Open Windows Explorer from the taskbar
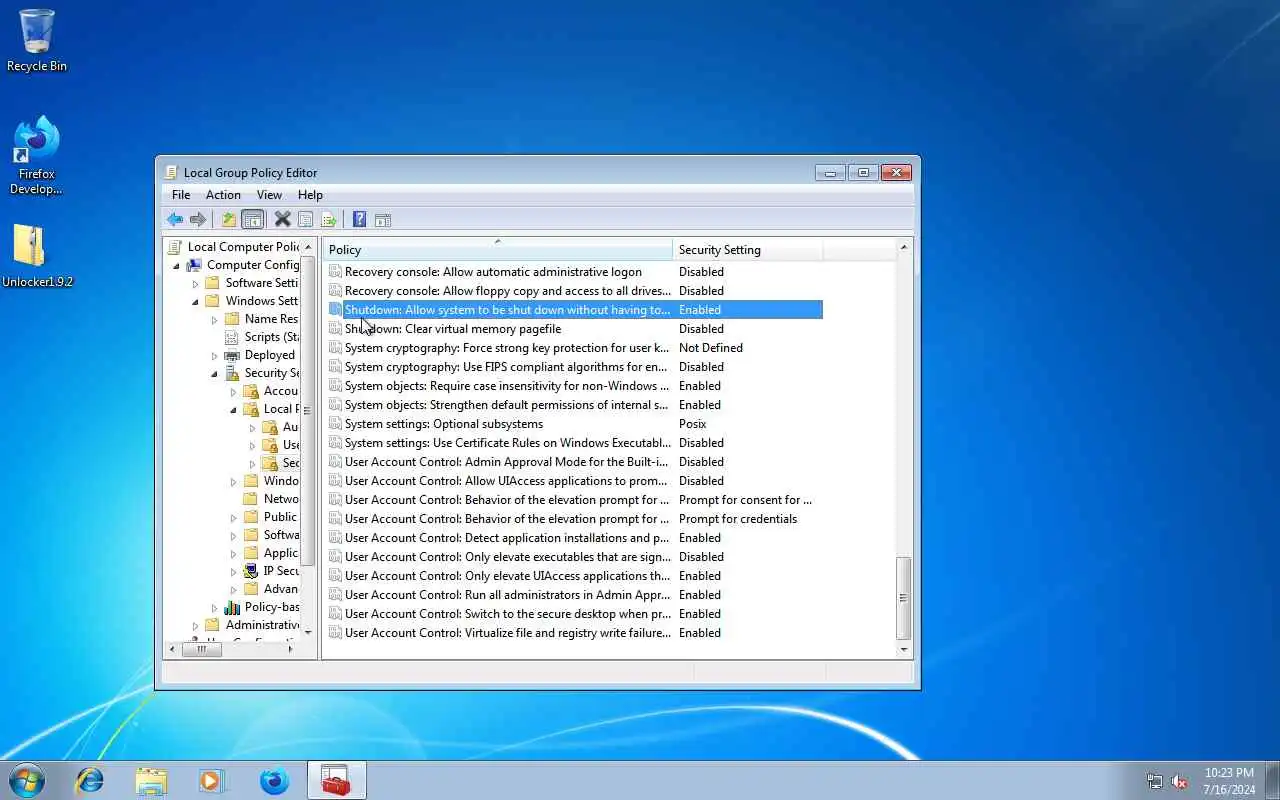1280x800 pixels. point(151,780)
